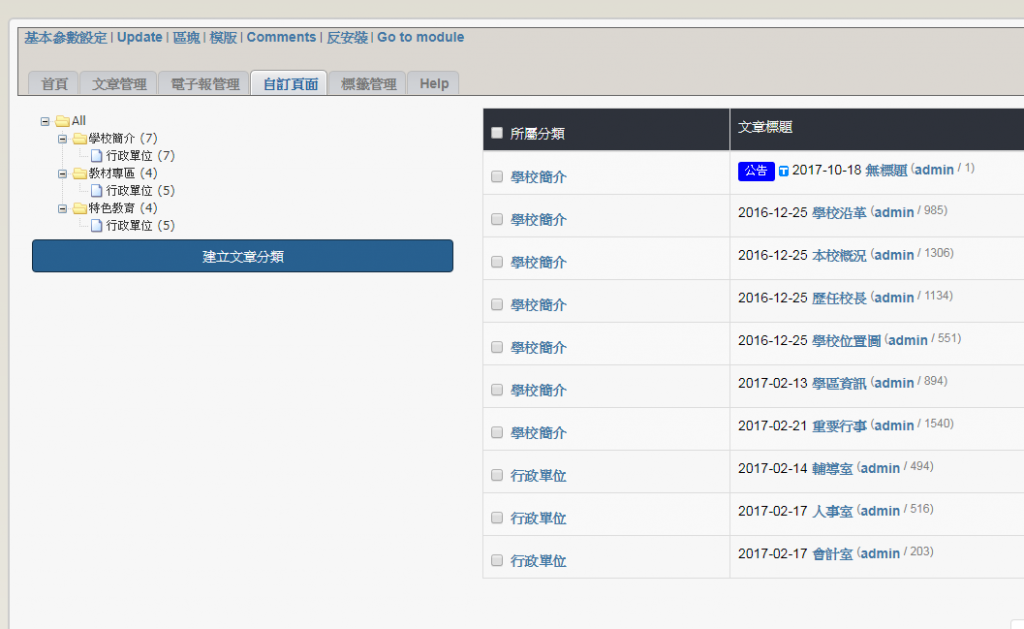Click the Go to module link
Image resolution: width=1024 pixels, height=629 pixels.
(420, 37)
